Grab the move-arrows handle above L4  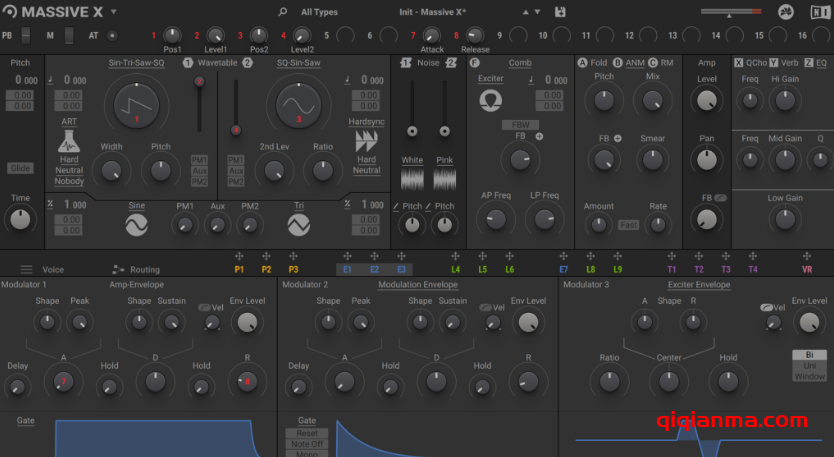455,256
